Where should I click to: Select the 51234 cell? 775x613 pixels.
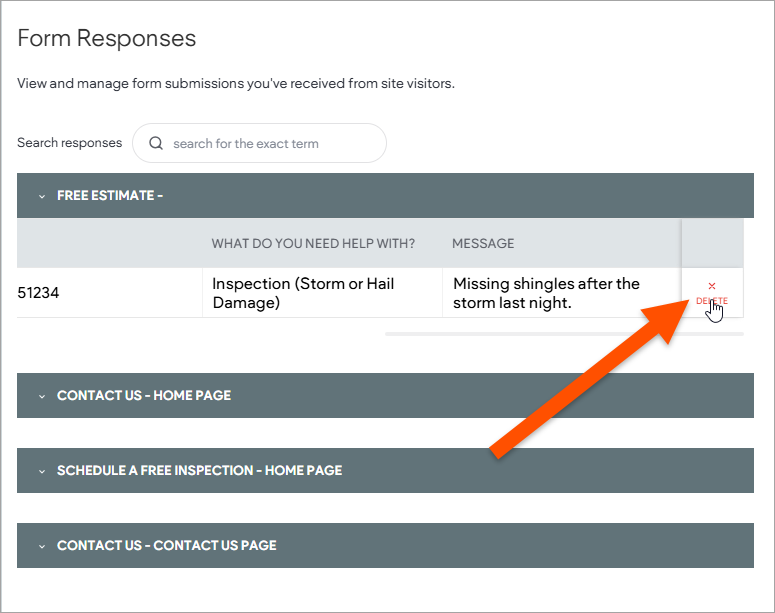(38, 293)
